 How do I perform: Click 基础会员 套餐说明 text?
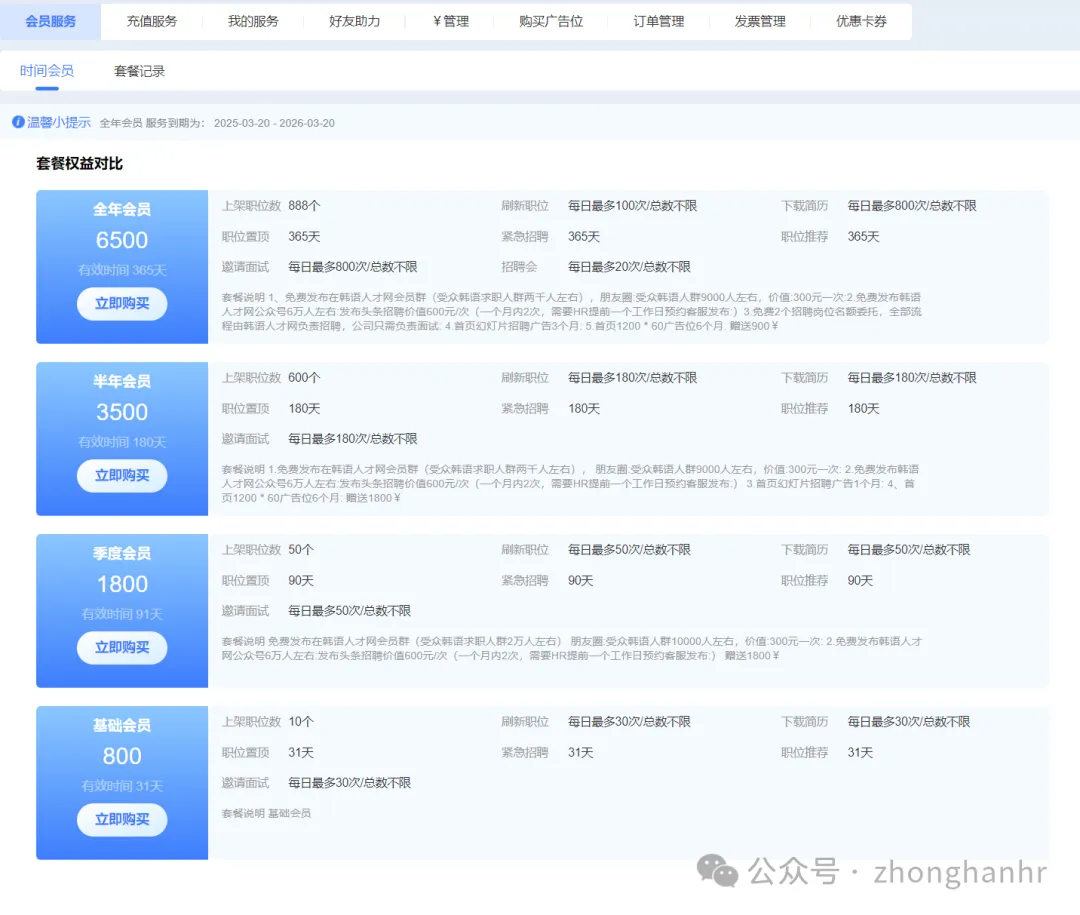(x=266, y=813)
